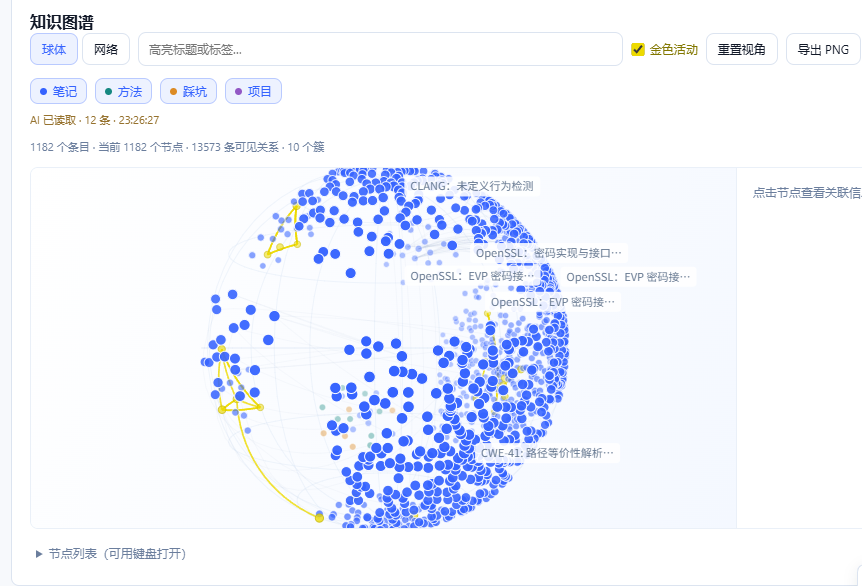The image size is (862, 586).
Task: Switch to the 球体 view tab
Action: pyautogui.click(x=54, y=49)
